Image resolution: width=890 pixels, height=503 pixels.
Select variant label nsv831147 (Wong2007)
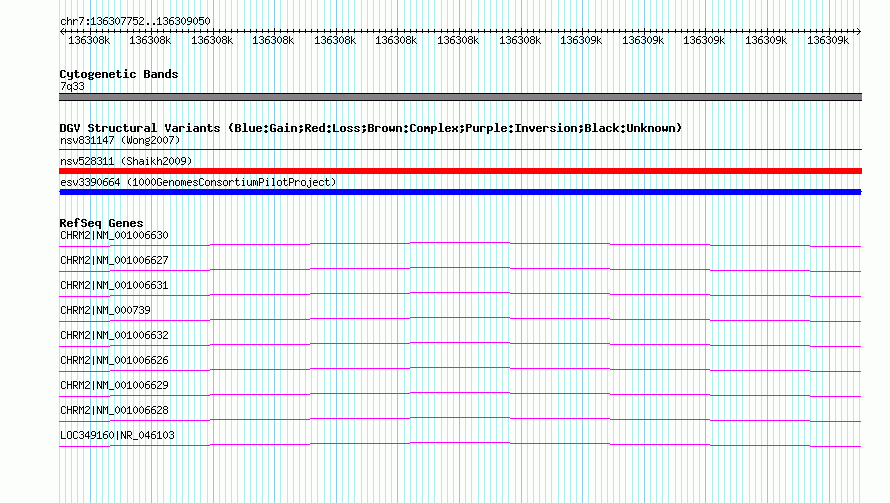pos(120,140)
